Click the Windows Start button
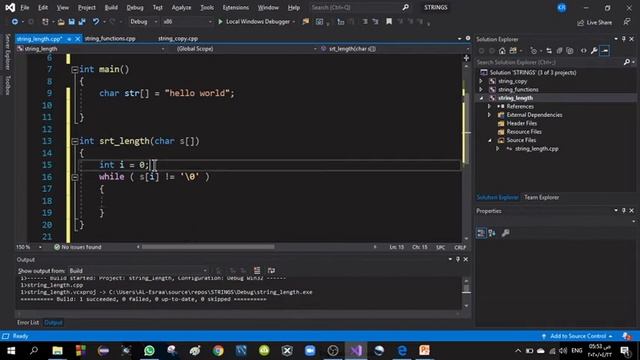Image resolution: width=640 pixels, height=360 pixels. [11, 351]
